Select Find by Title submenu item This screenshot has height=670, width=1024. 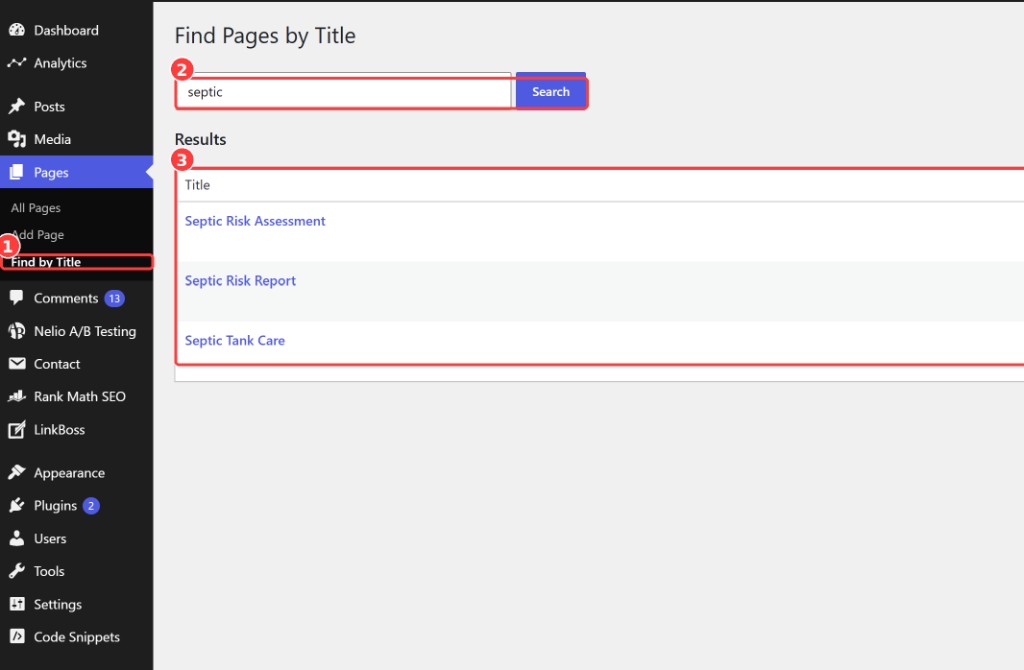pyautogui.click(x=46, y=262)
